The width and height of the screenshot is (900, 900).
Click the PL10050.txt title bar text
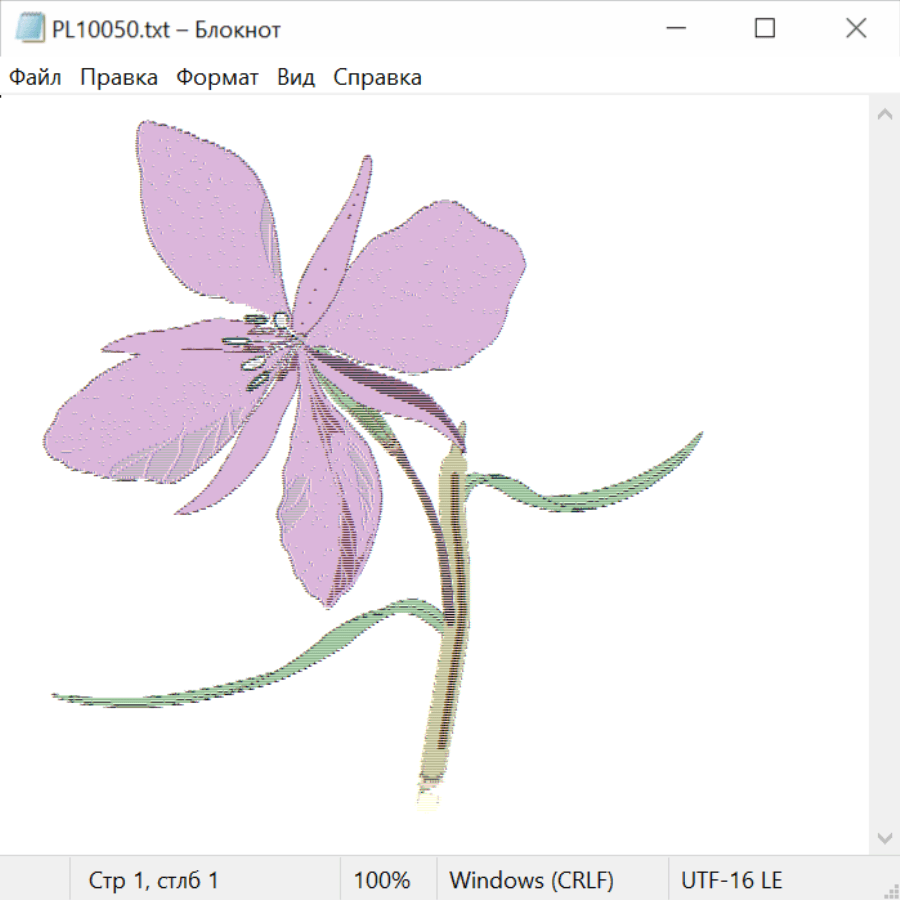pos(166,30)
